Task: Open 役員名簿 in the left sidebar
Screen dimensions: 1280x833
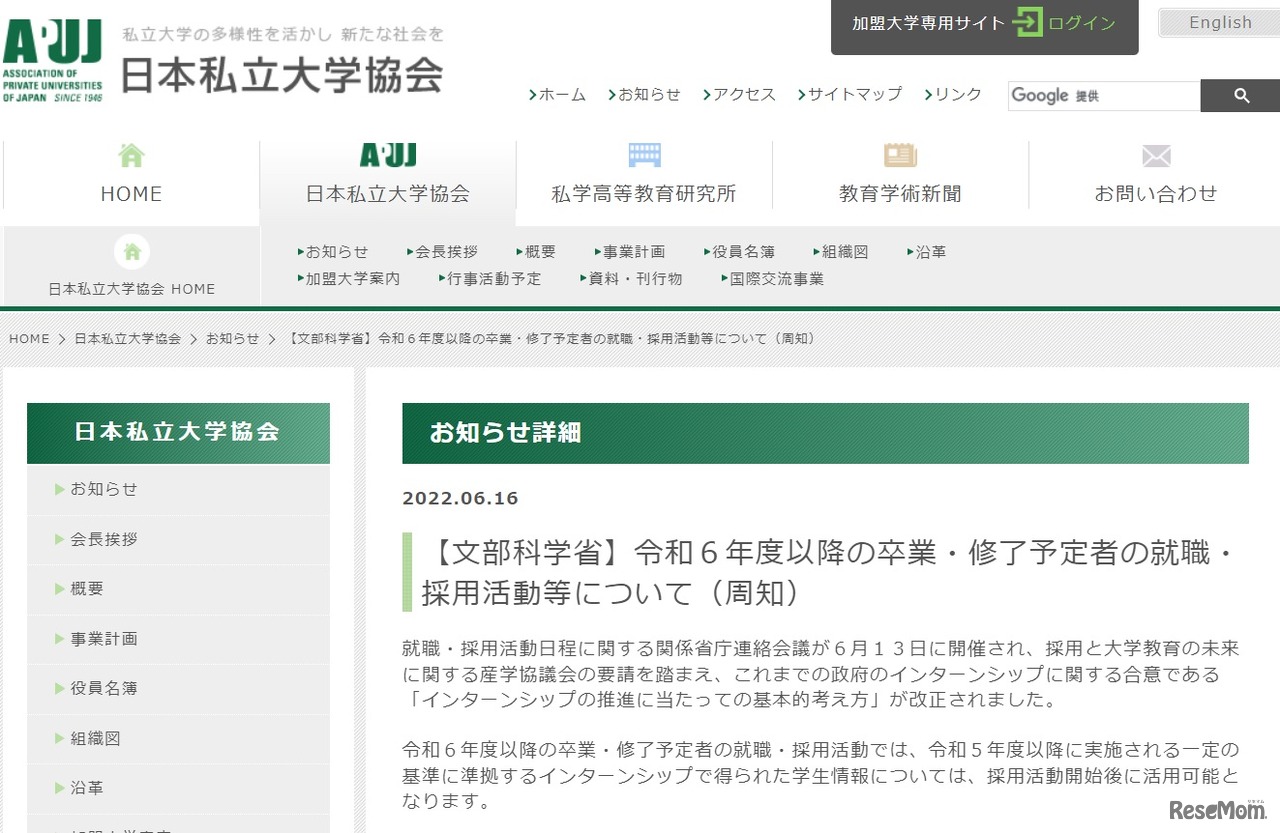Action: [178, 689]
